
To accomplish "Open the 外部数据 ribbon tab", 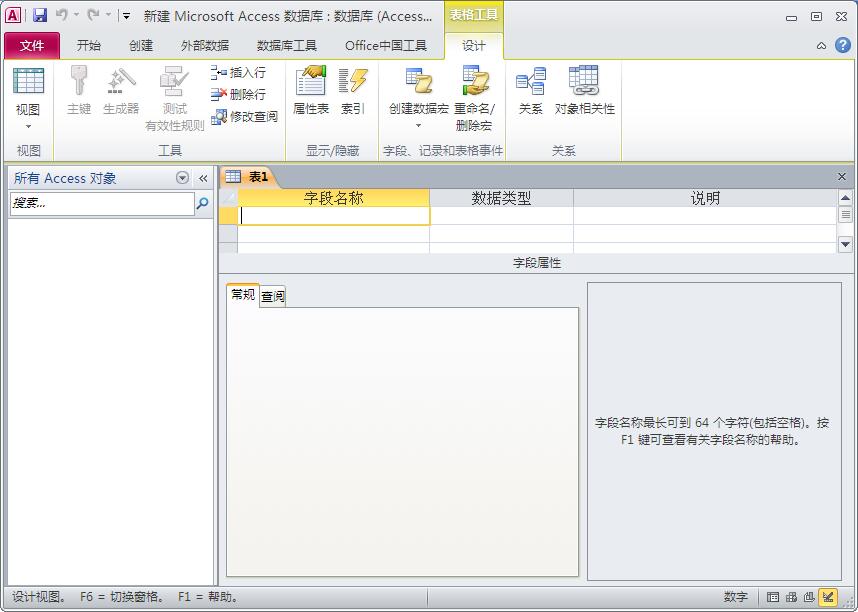I will (x=205, y=45).
